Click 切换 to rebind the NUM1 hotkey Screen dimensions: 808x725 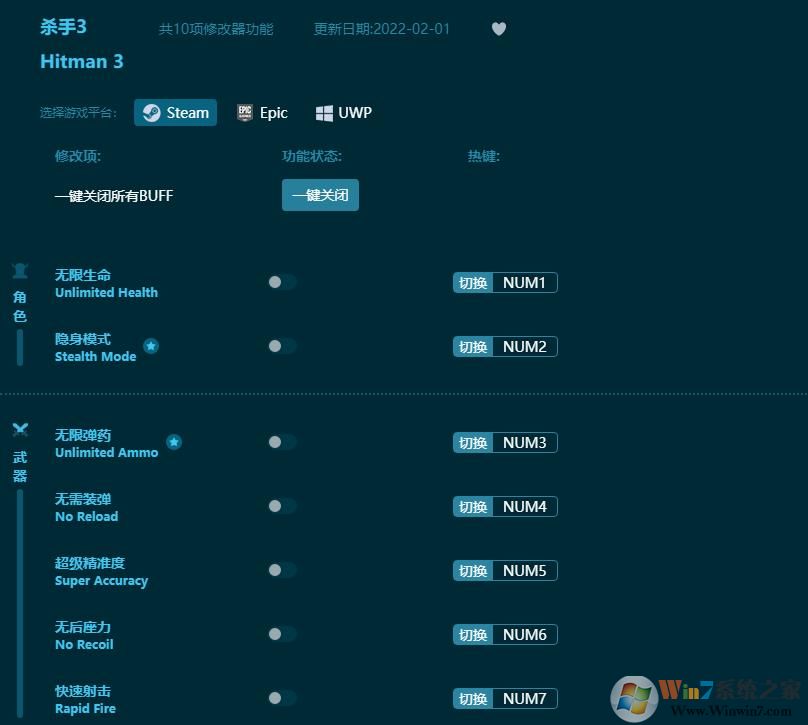coord(471,282)
